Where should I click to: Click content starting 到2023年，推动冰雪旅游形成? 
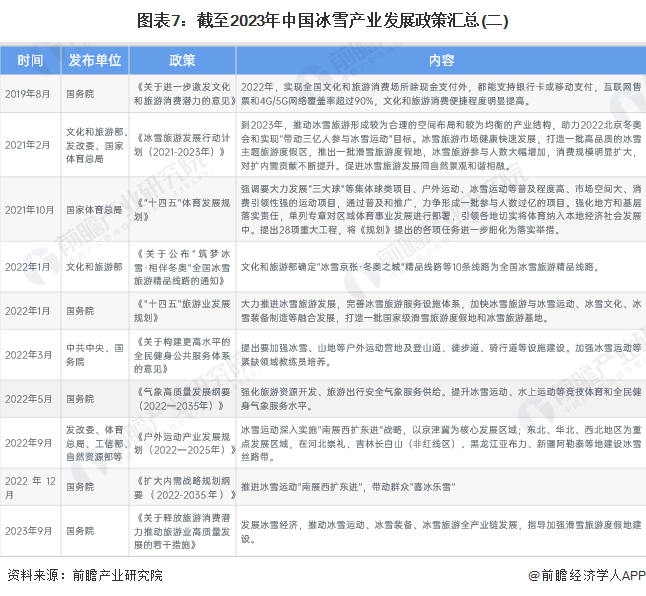(441, 145)
